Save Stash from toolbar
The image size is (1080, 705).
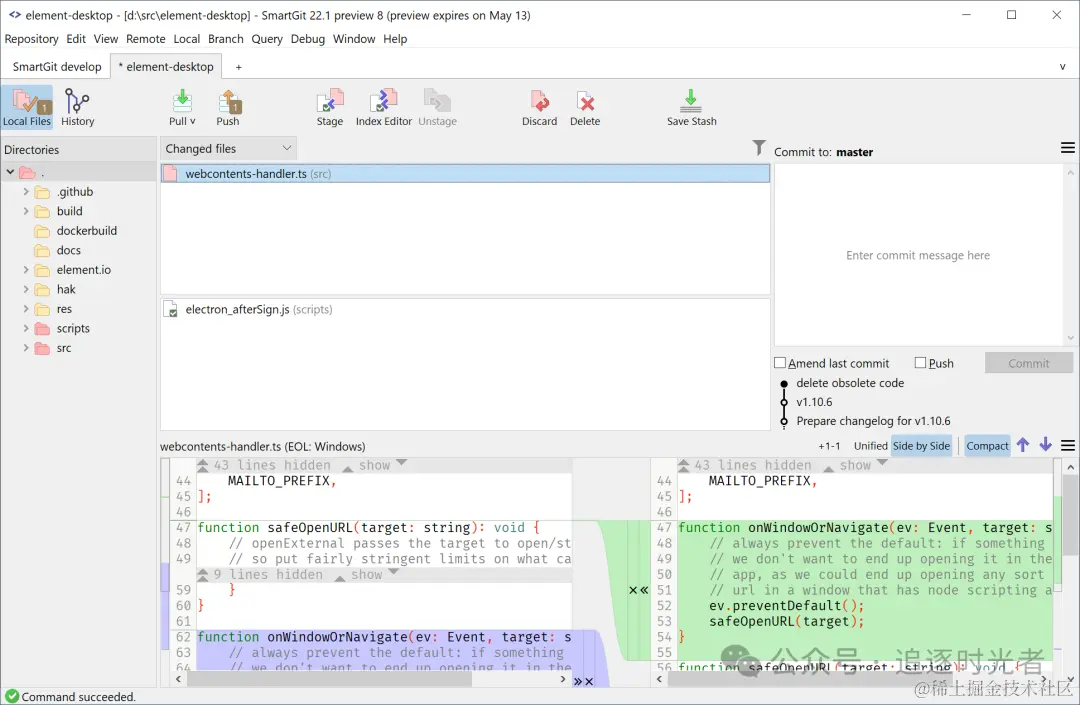pos(692,107)
